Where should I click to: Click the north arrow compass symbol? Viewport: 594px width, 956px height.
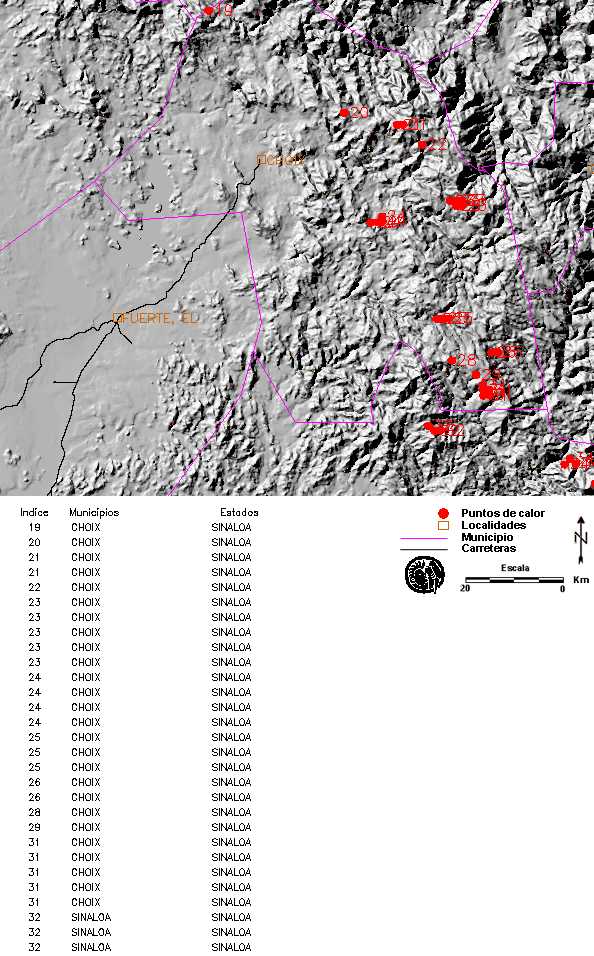click(x=581, y=540)
